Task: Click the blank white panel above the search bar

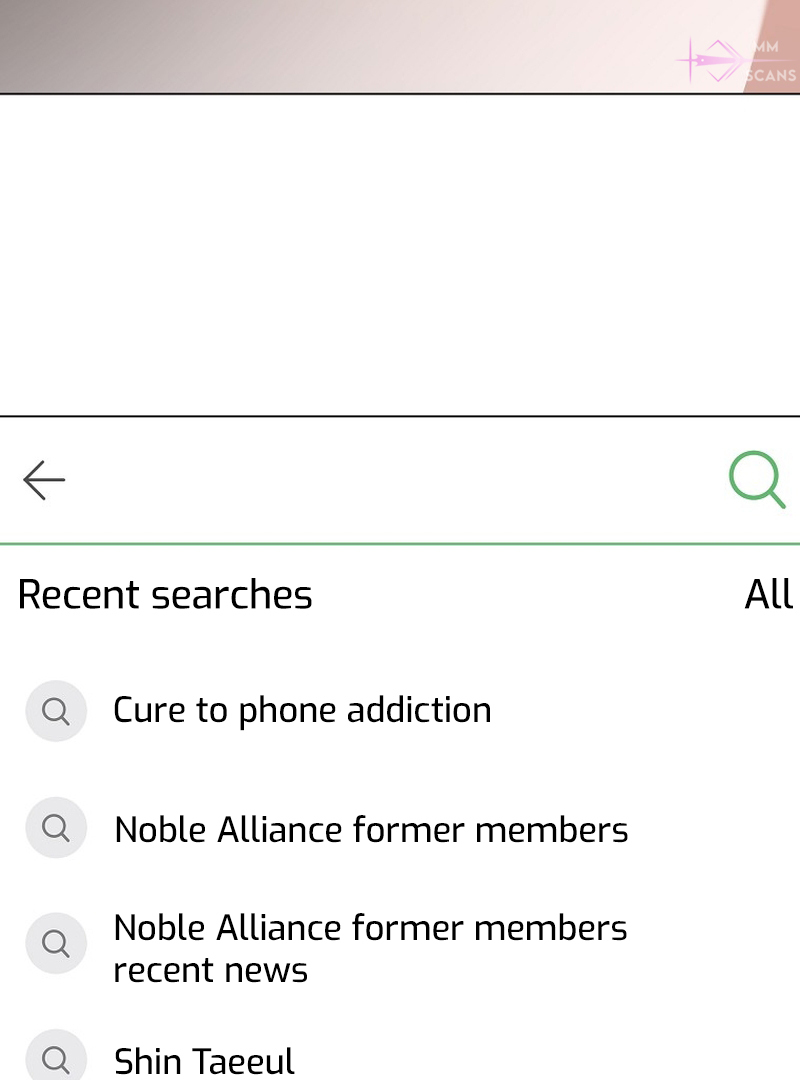Action: 400,255
